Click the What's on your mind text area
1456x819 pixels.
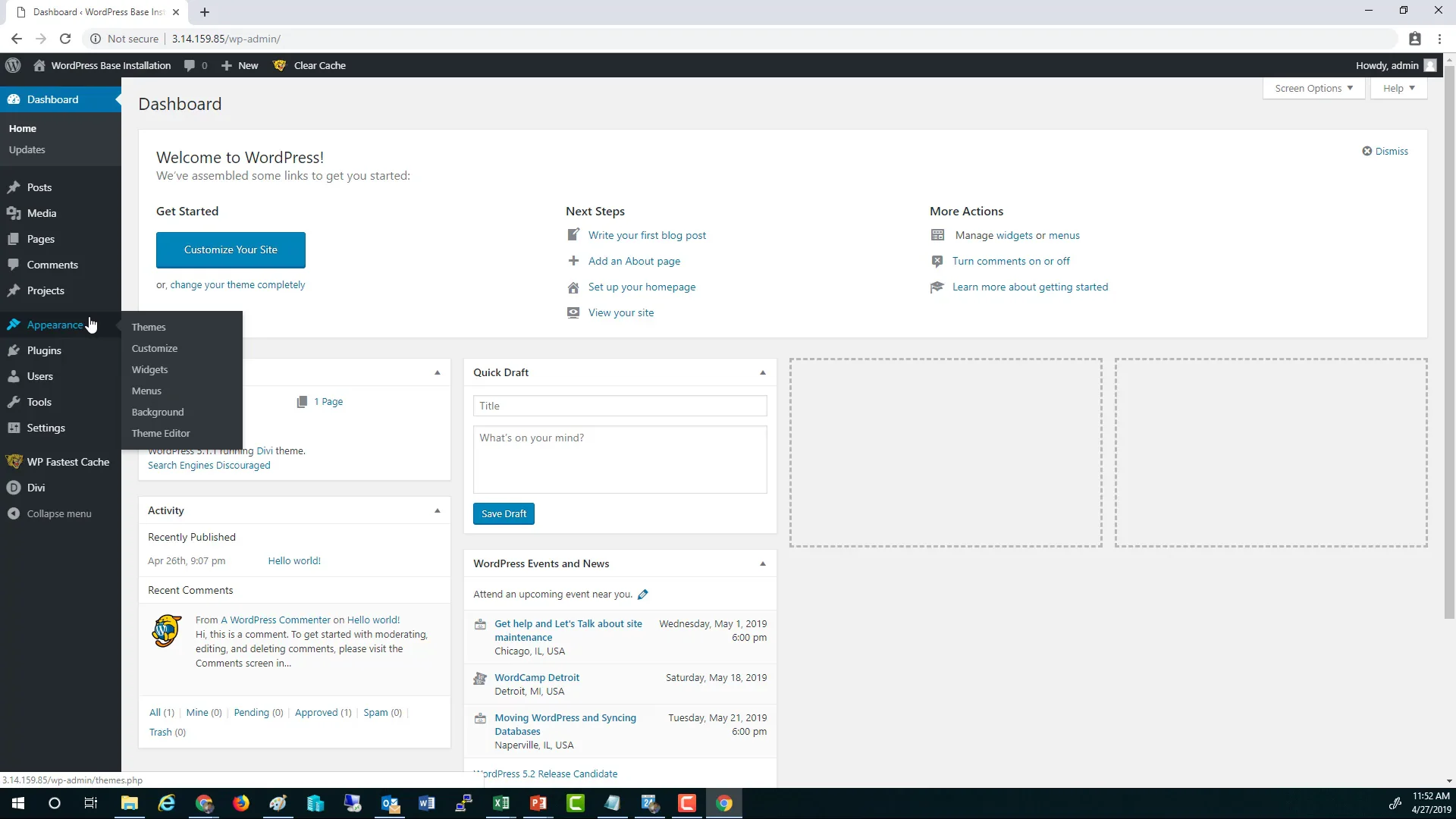click(620, 460)
